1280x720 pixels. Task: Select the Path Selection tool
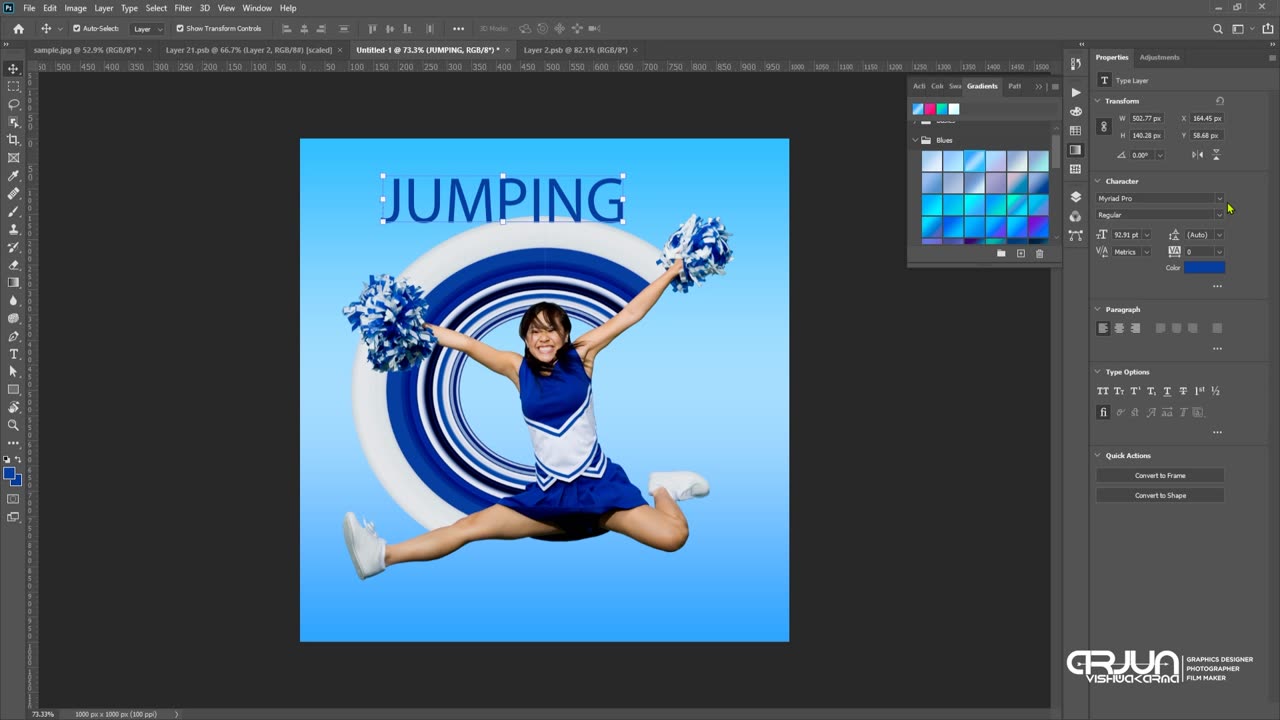[x=13, y=372]
